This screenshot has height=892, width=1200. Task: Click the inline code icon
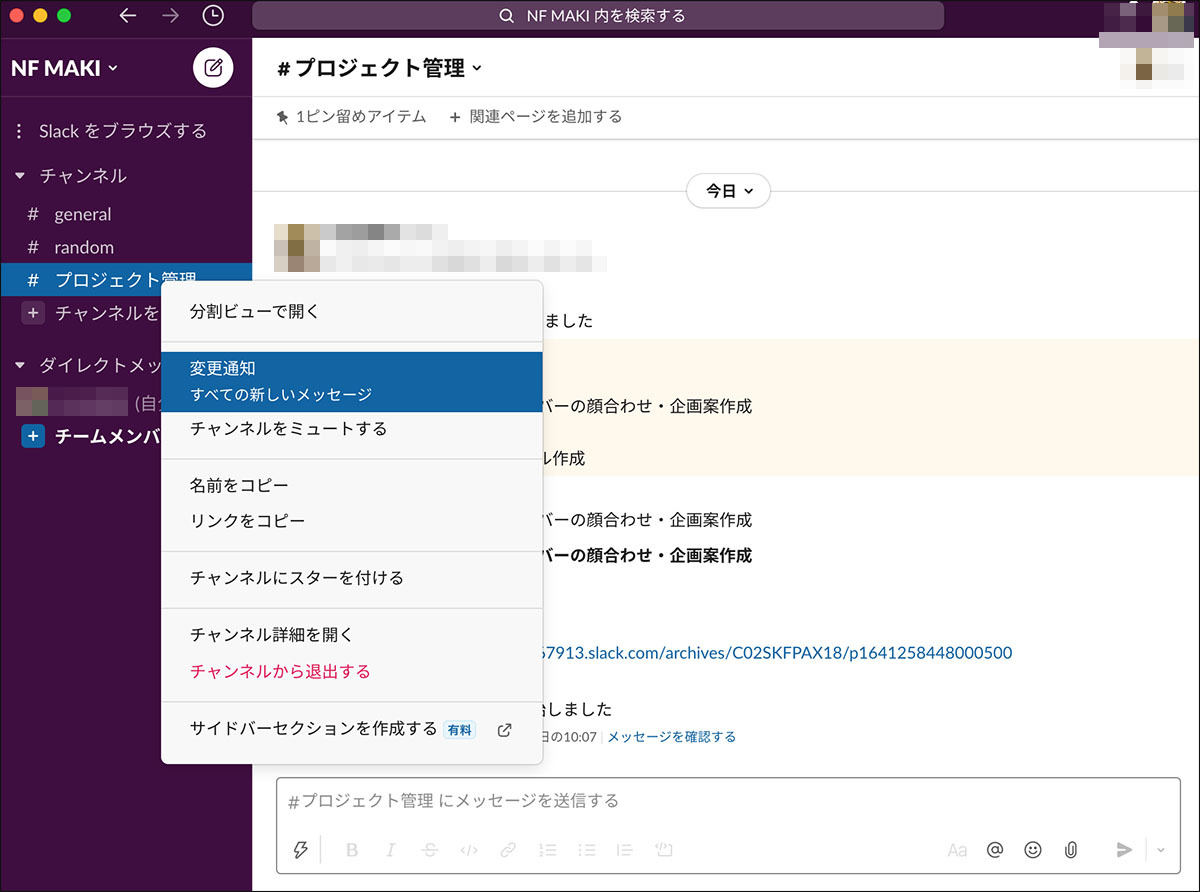click(469, 850)
